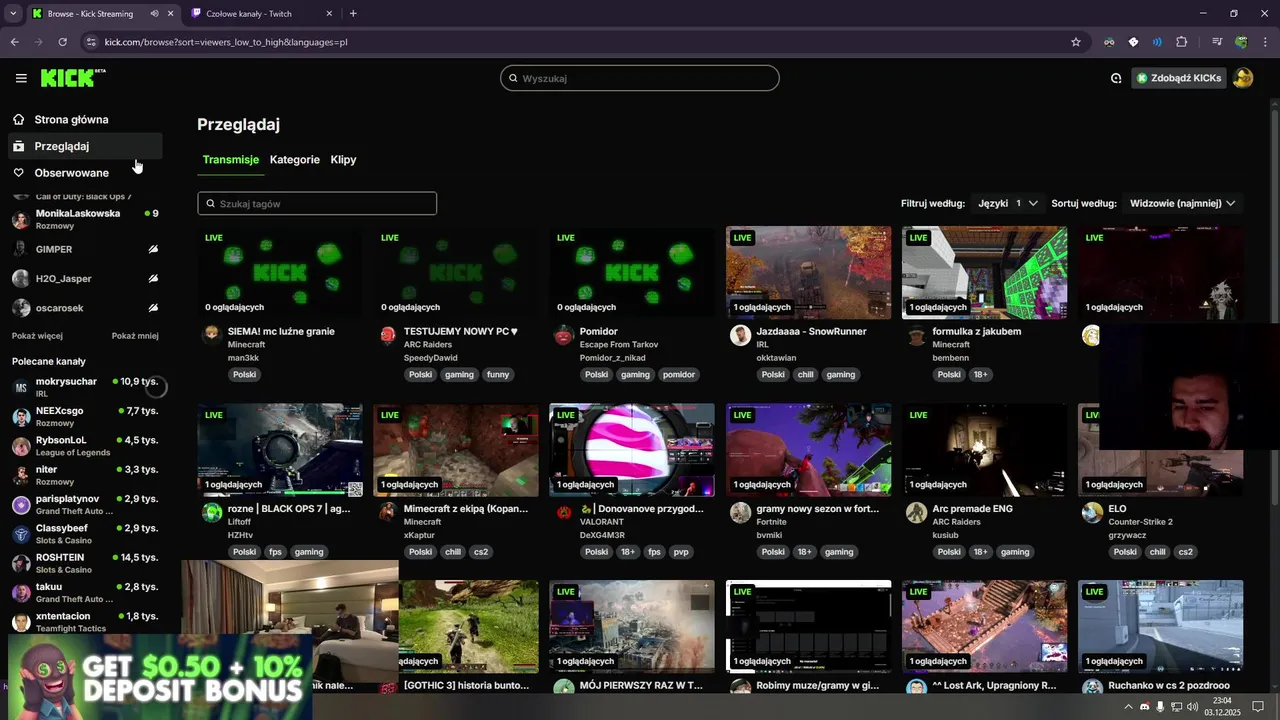Open Discord from the system tray
This screenshot has width=1280, height=720.
coord(1144,707)
